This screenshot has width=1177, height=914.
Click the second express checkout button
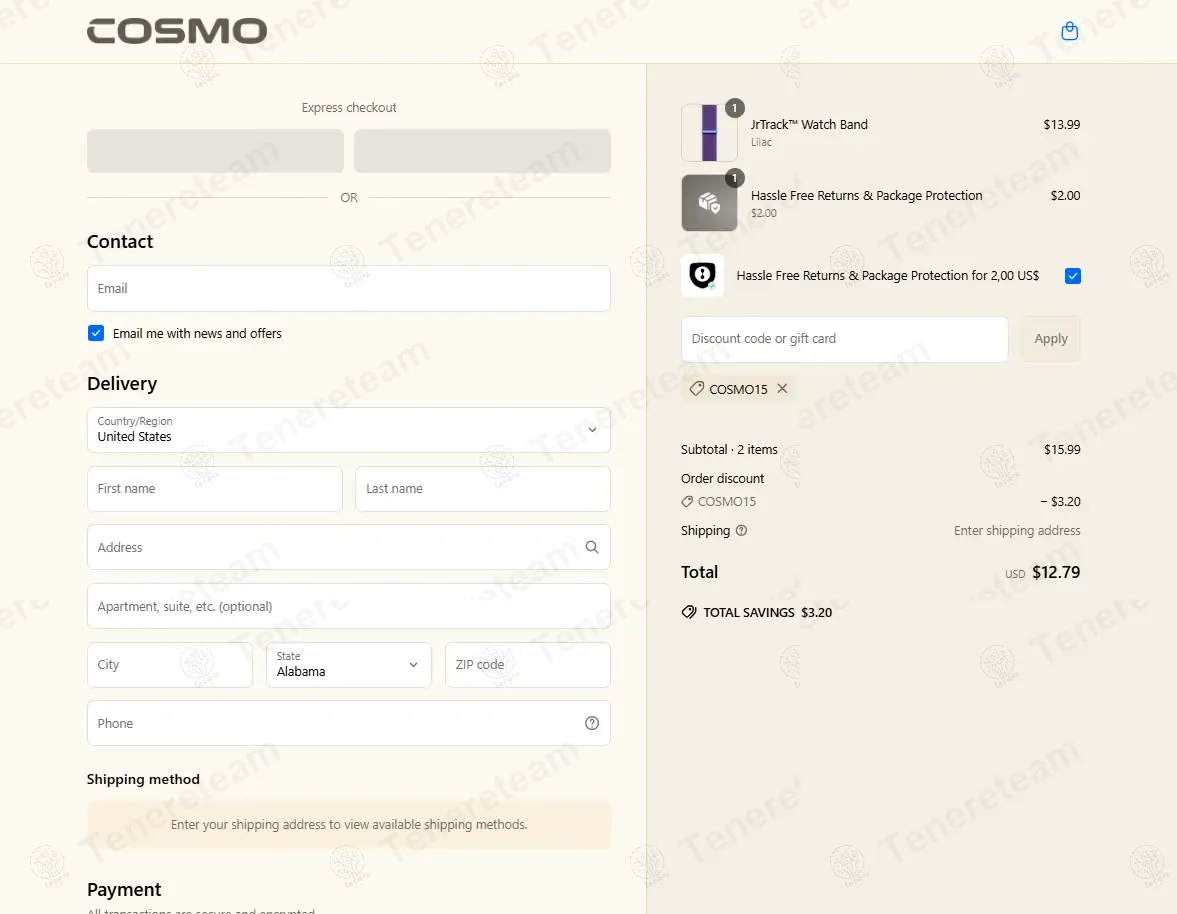coord(482,151)
